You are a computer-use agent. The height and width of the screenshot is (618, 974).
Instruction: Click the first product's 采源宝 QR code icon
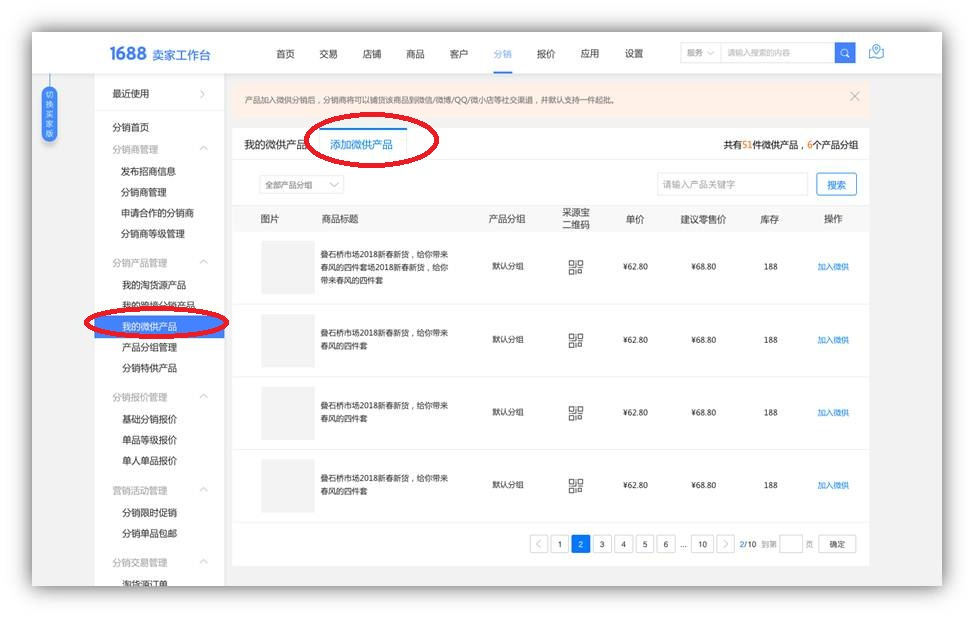pos(576,267)
